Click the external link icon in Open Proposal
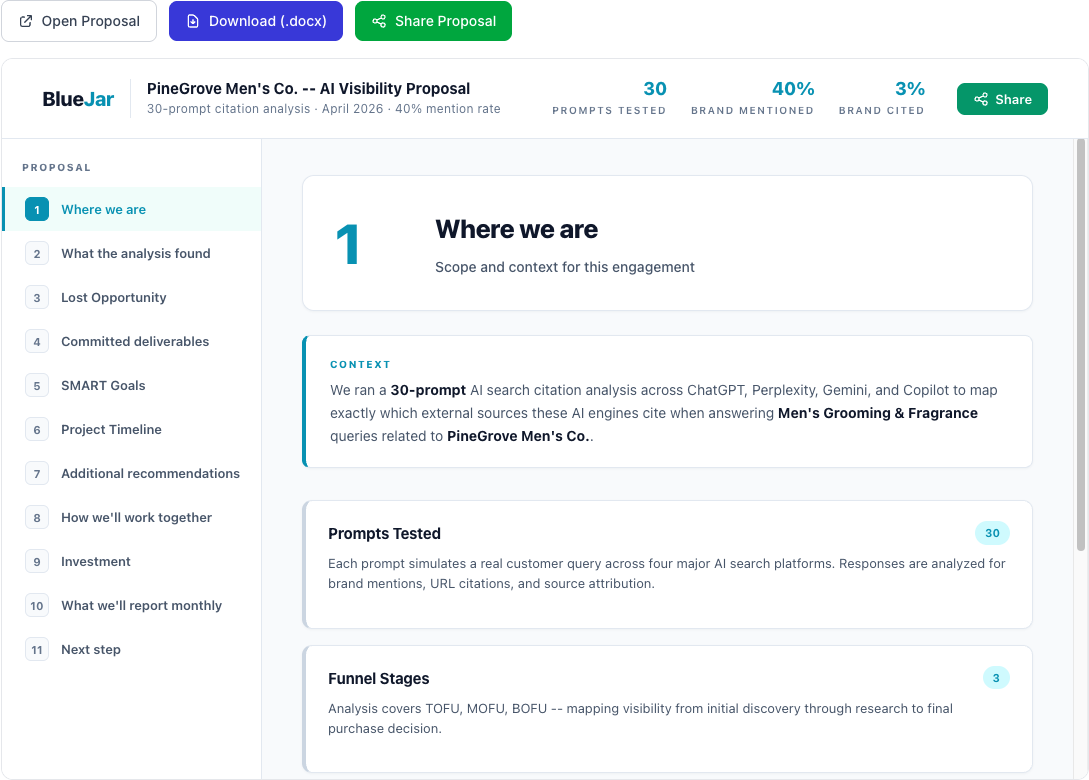 [x=26, y=22]
